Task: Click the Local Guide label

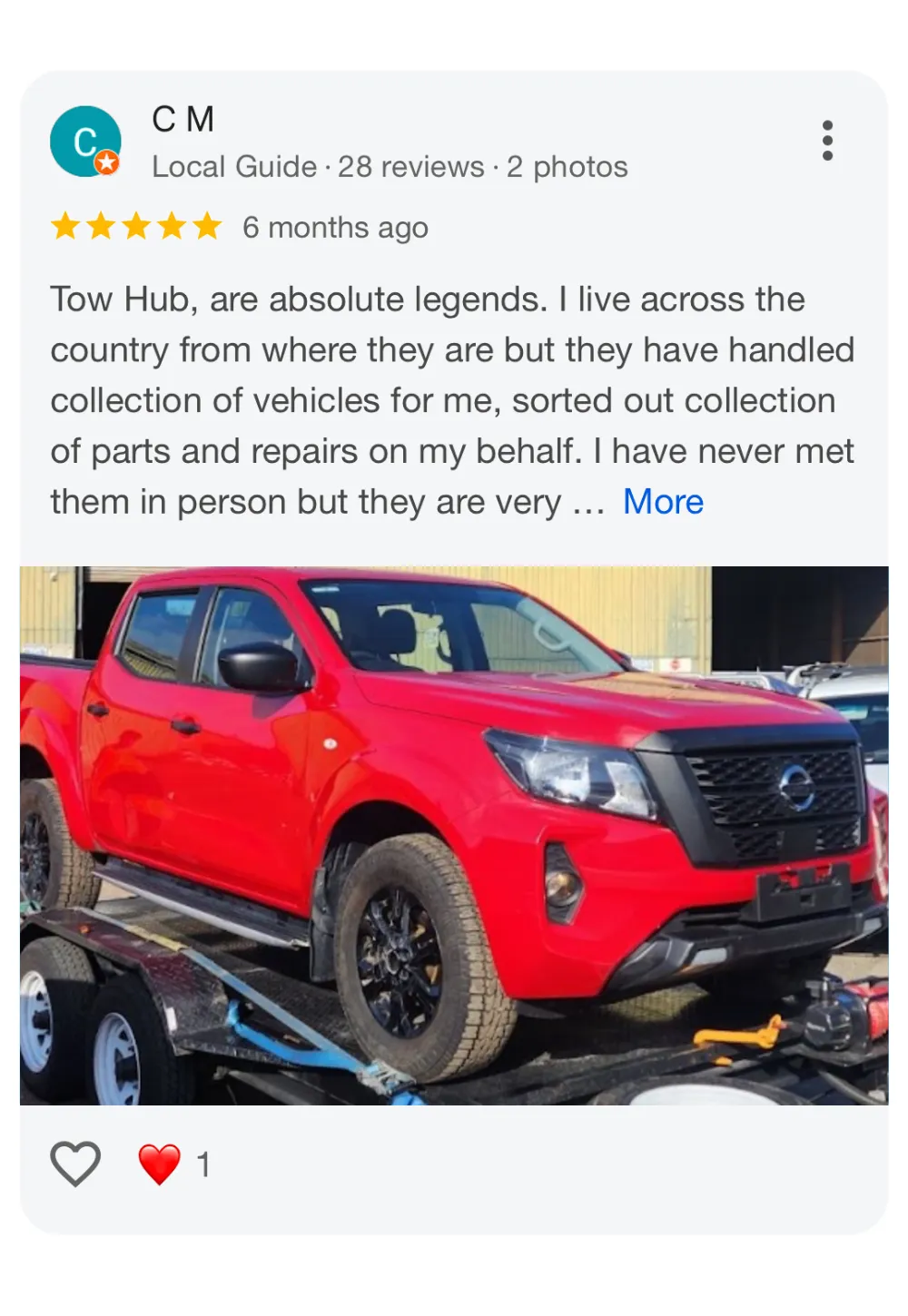Action: [x=234, y=167]
